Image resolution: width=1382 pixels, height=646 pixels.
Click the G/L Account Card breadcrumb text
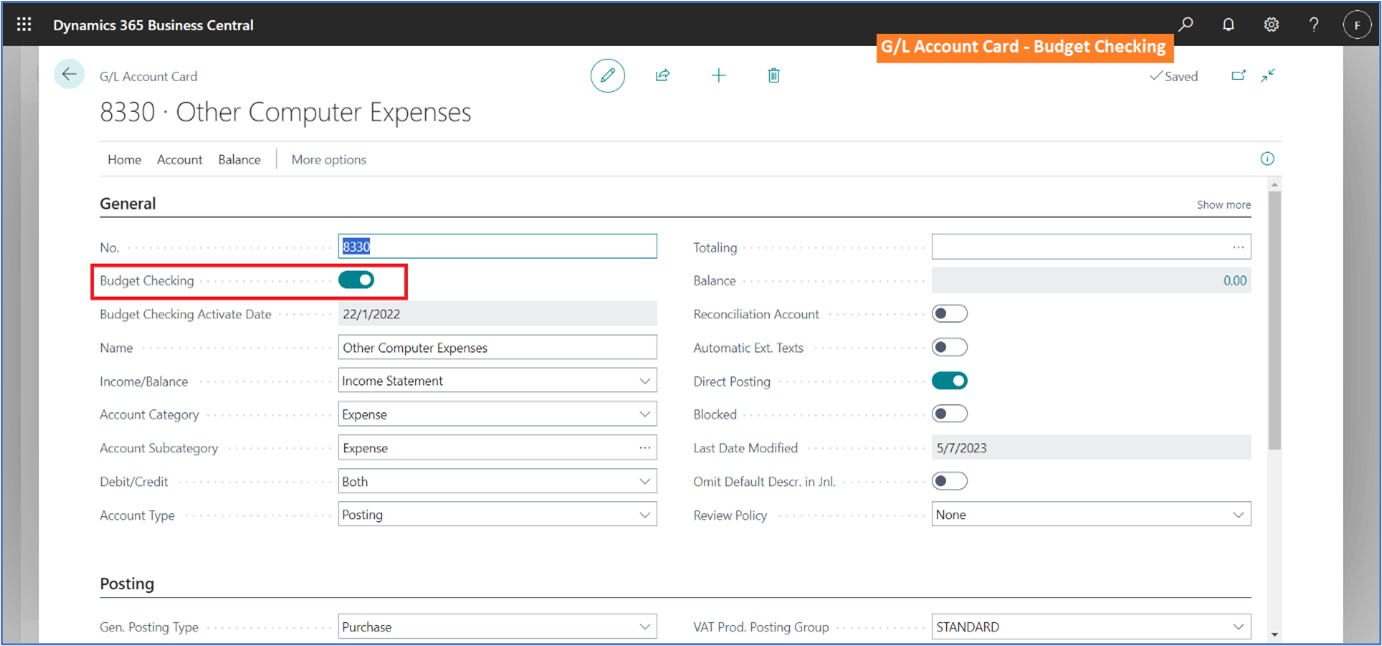[x=148, y=76]
